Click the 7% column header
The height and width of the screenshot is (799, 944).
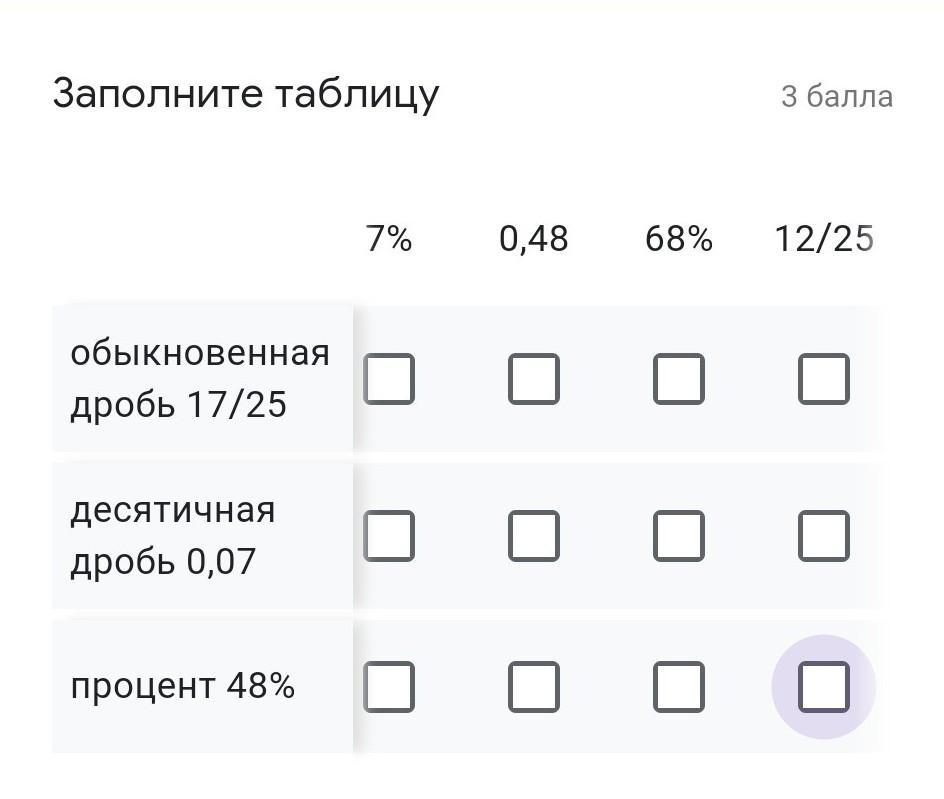point(389,238)
